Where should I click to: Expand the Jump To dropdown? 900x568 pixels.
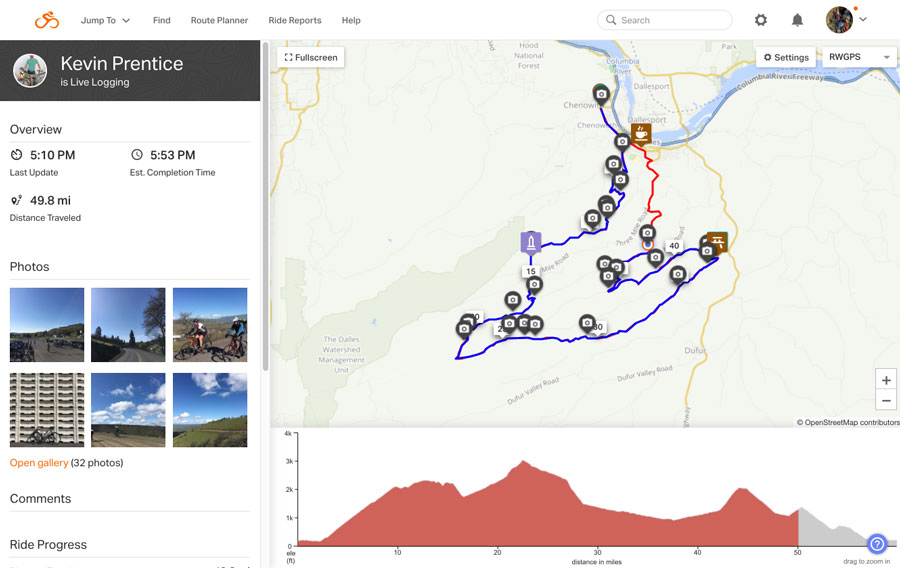[105, 20]
